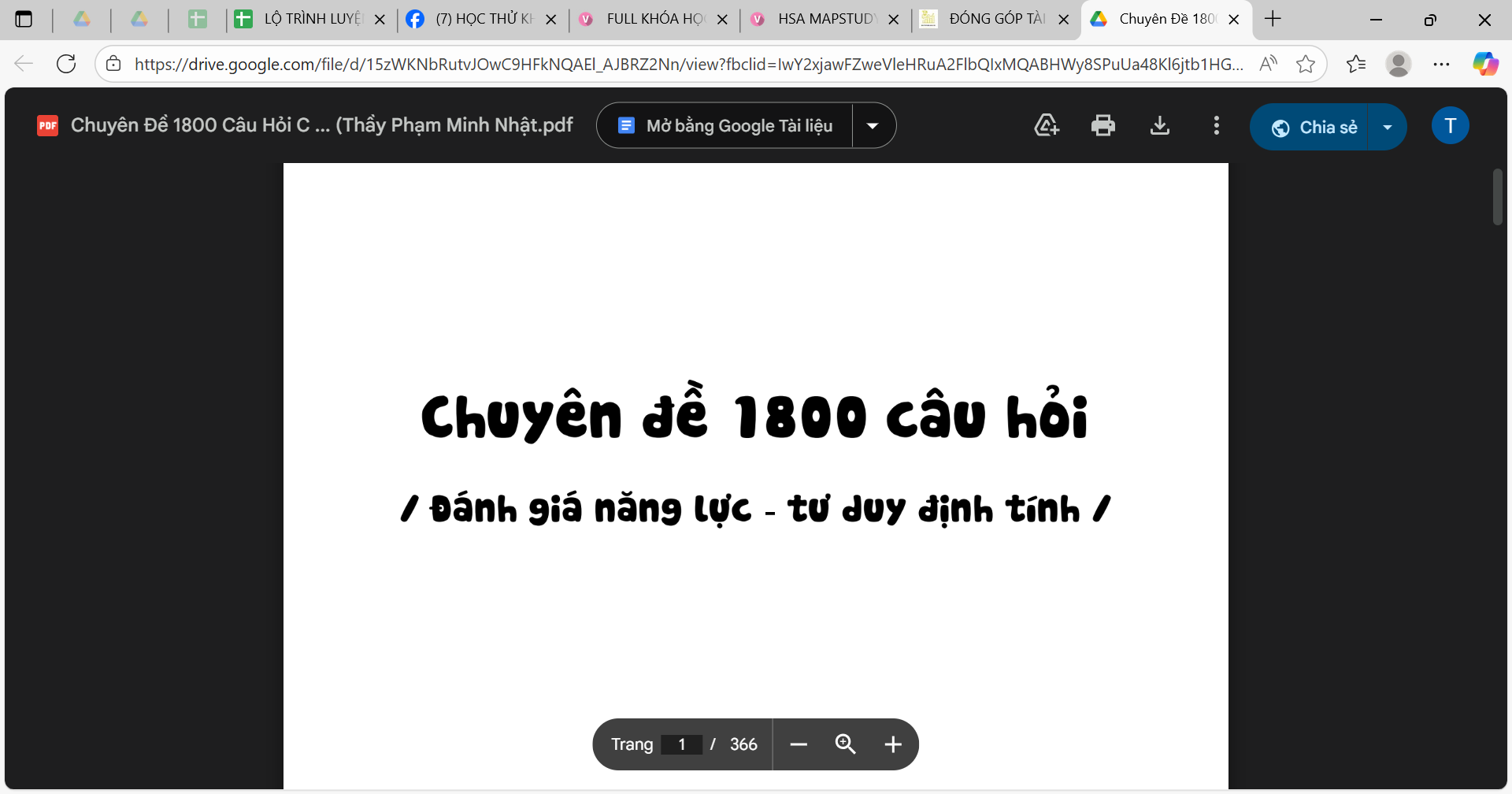The image size is (1512, 794).
Task: Toggle the Edge tab actions menu
Action: point(24,19)
